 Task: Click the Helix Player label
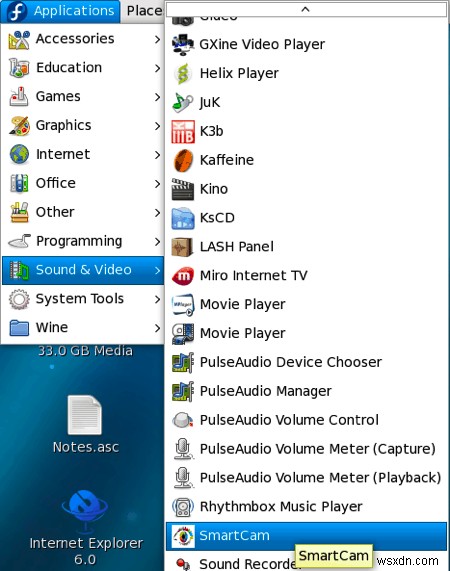[239, 74]
